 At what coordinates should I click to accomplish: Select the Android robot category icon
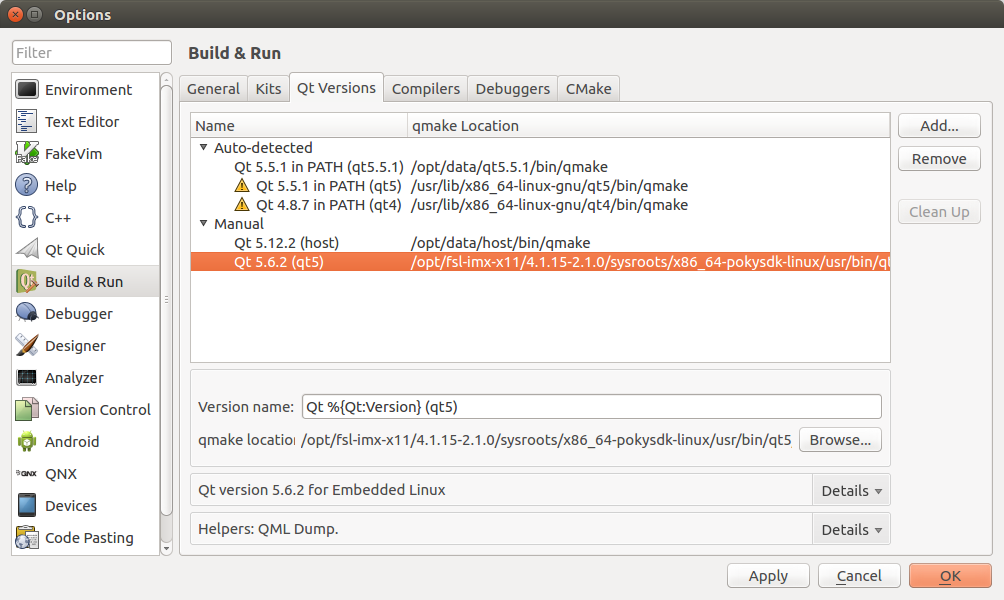point(27,442)
